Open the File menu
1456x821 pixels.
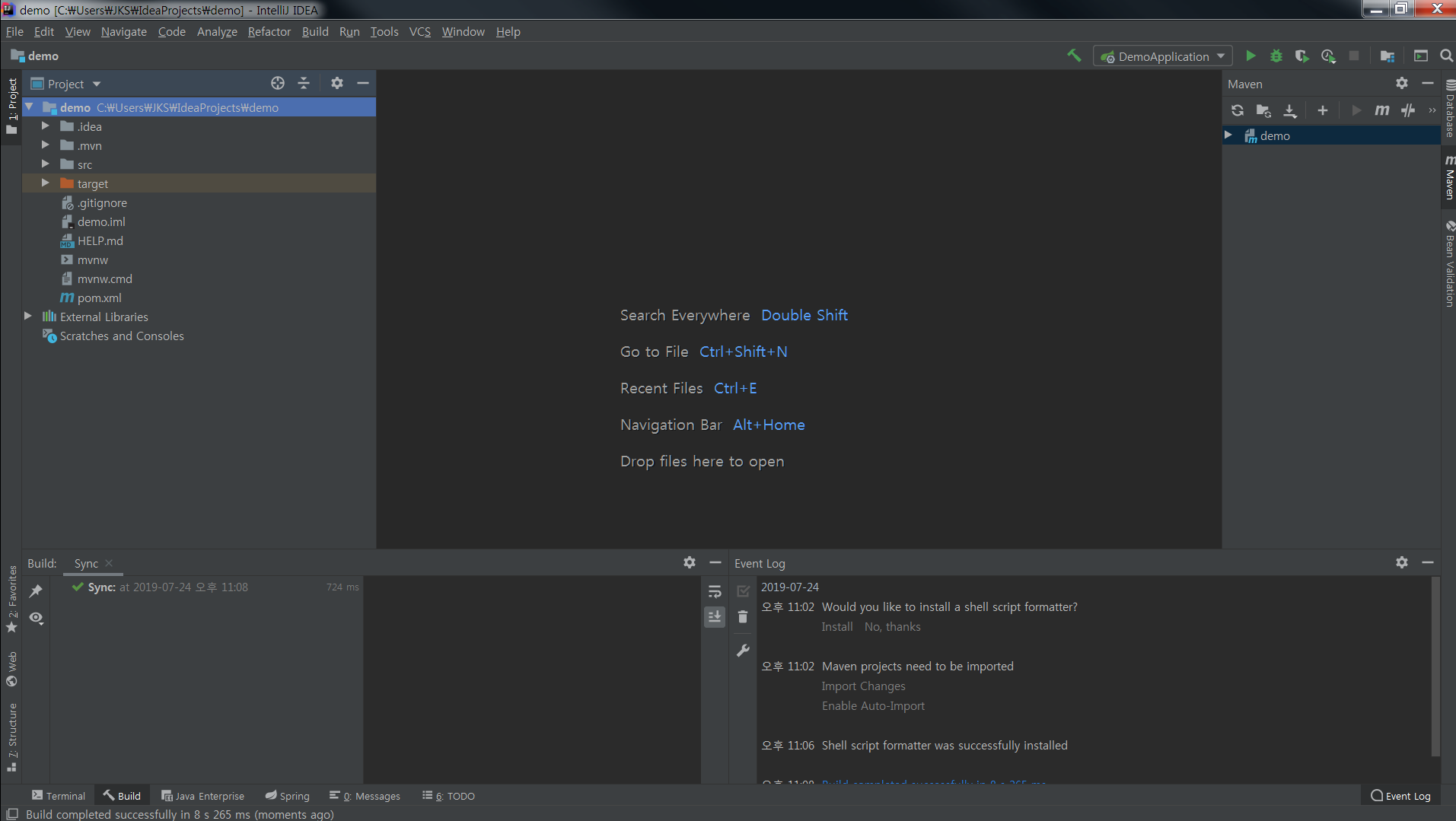[14, 31]
